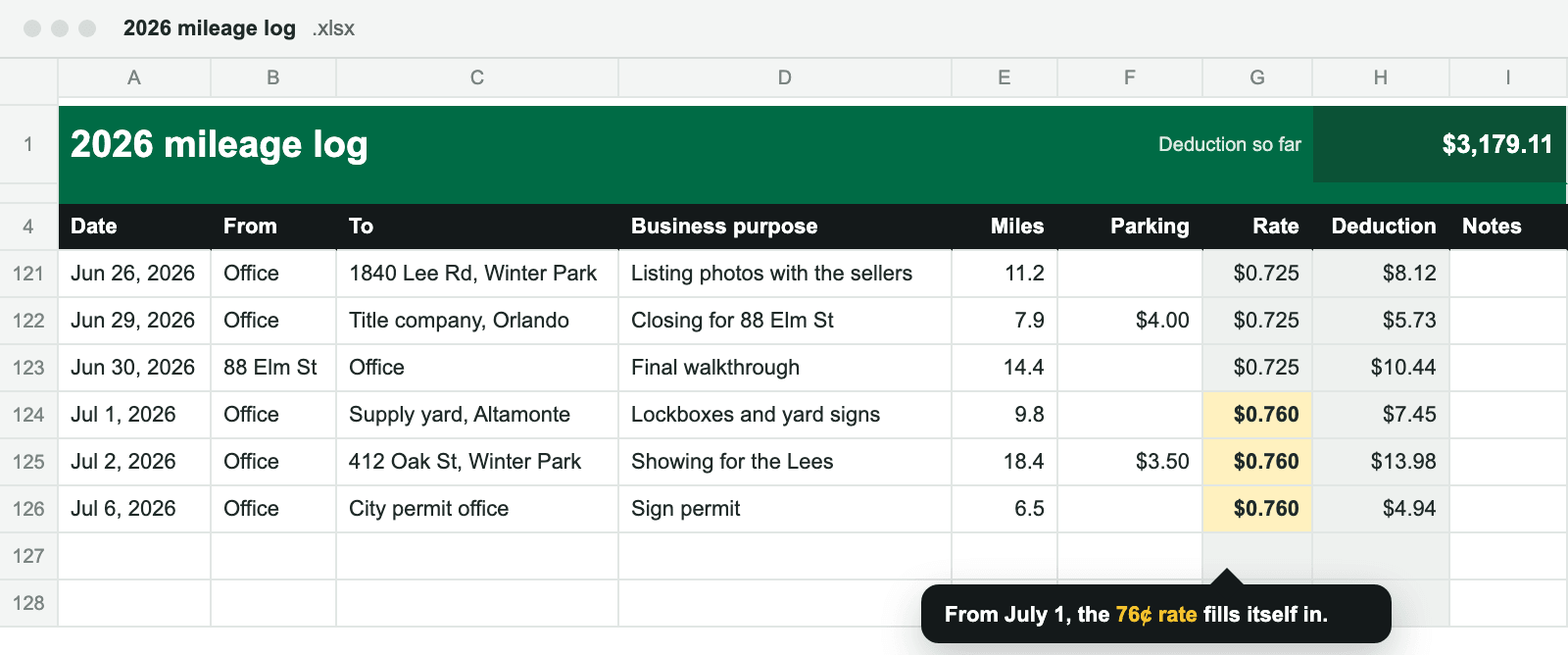Click the 'Deduction so far' label
This screenshot has height=655, width=1568.
1230,144
